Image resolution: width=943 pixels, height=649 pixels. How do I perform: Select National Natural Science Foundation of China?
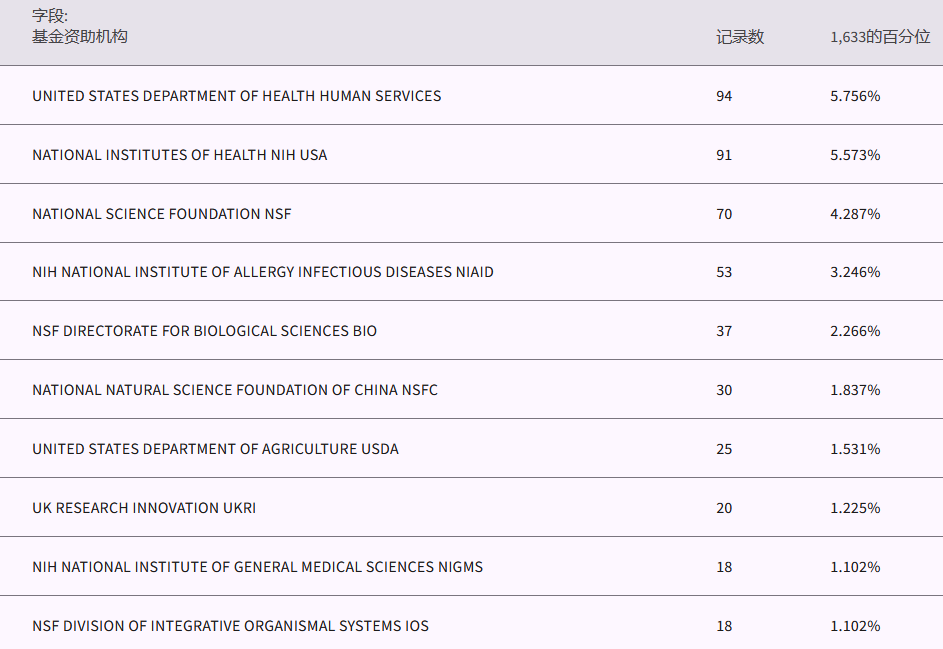coord(235,390)
